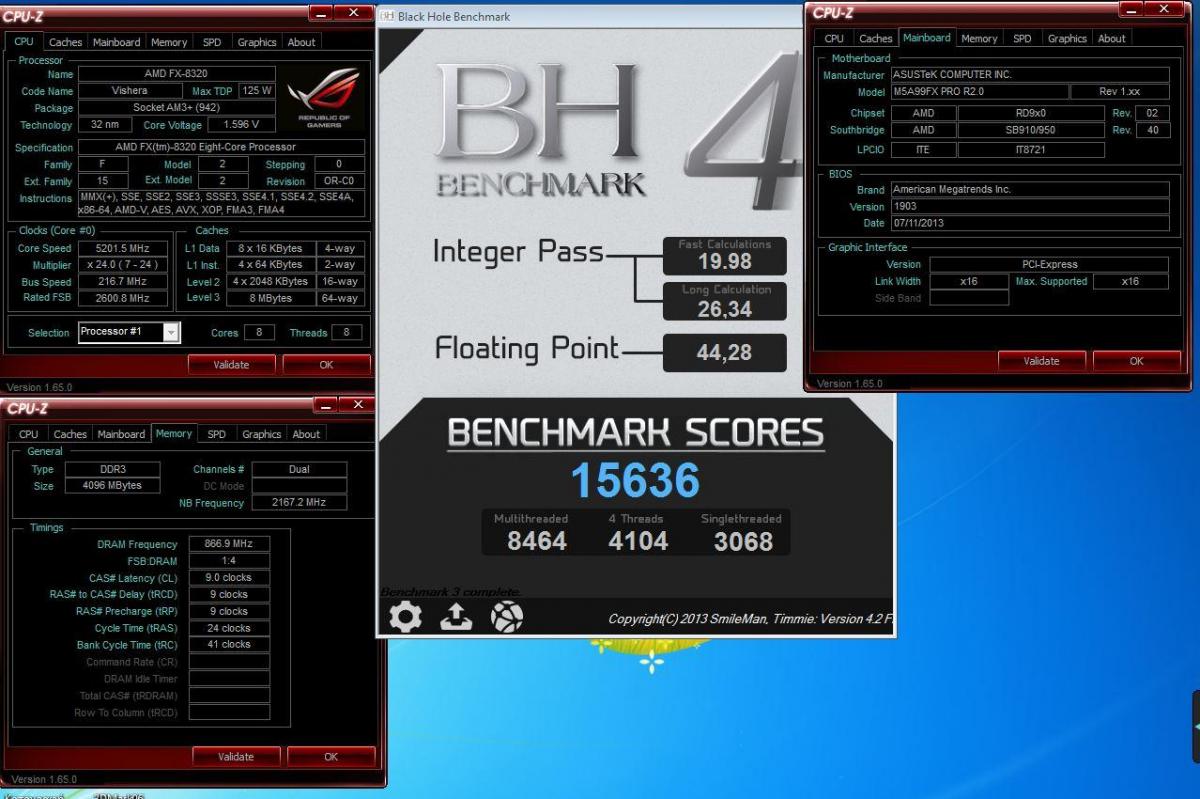1200x799 pixels.
Task: Click the upload results icon
Action: (x=456, y=617)
